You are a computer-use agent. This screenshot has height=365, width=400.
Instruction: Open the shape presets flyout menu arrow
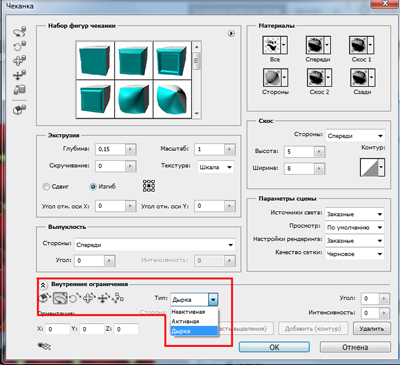[x=231, y=33]
